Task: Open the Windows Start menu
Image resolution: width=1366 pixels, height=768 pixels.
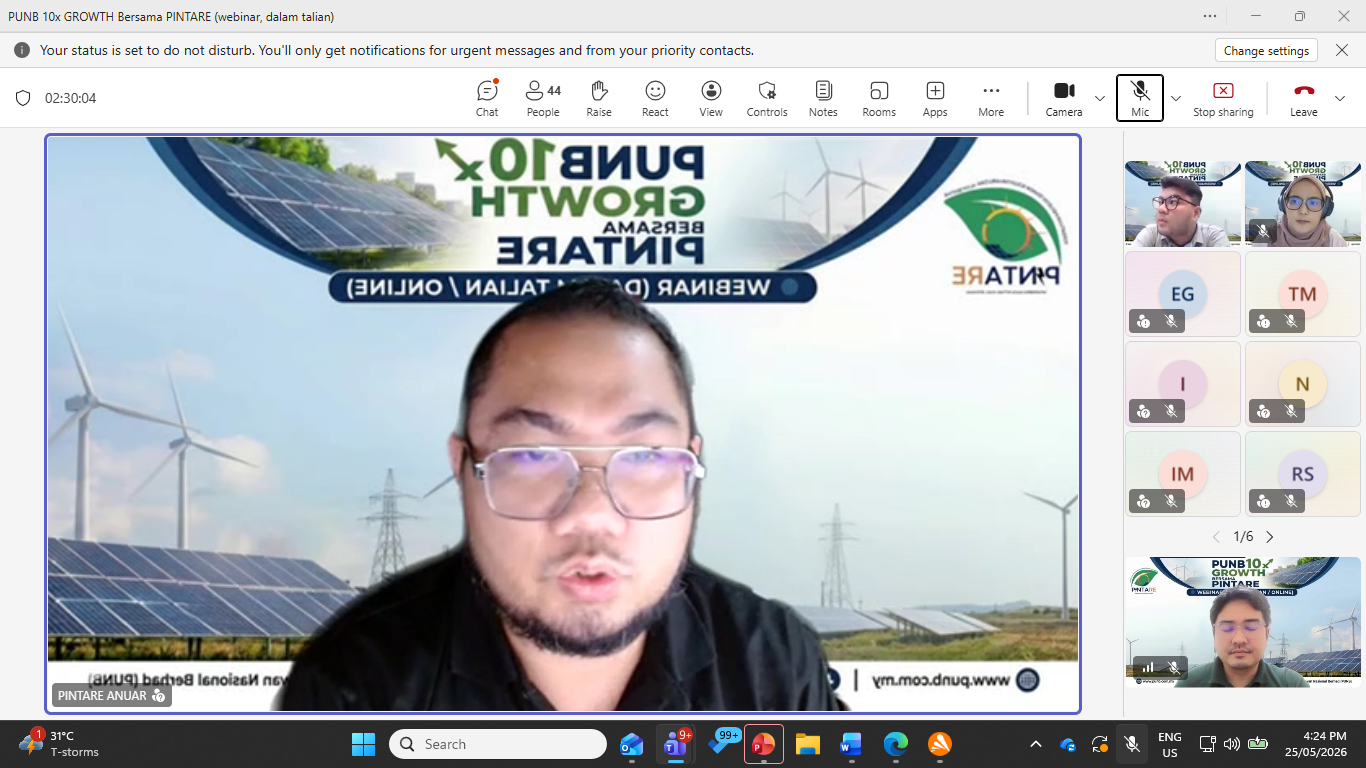Action: [x=363, y=744]
